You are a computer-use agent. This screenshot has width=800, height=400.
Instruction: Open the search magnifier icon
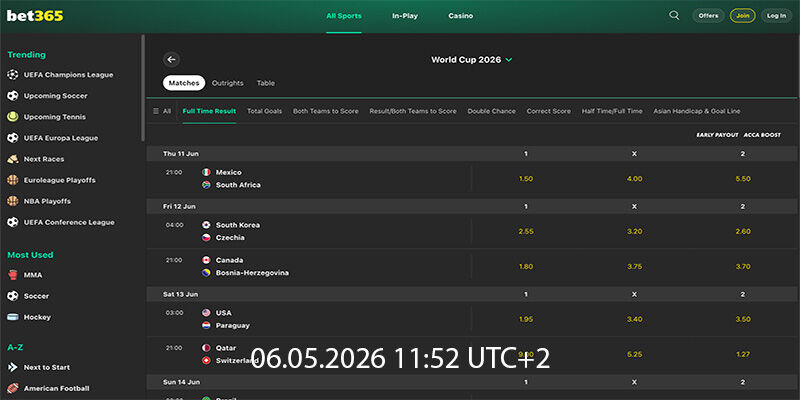point(674,15)
